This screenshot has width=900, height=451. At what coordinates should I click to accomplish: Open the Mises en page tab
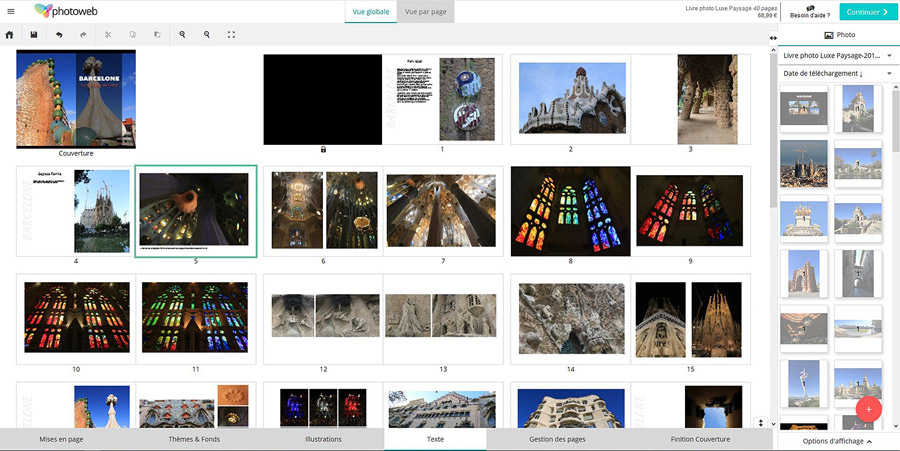[x=61, y=439]
